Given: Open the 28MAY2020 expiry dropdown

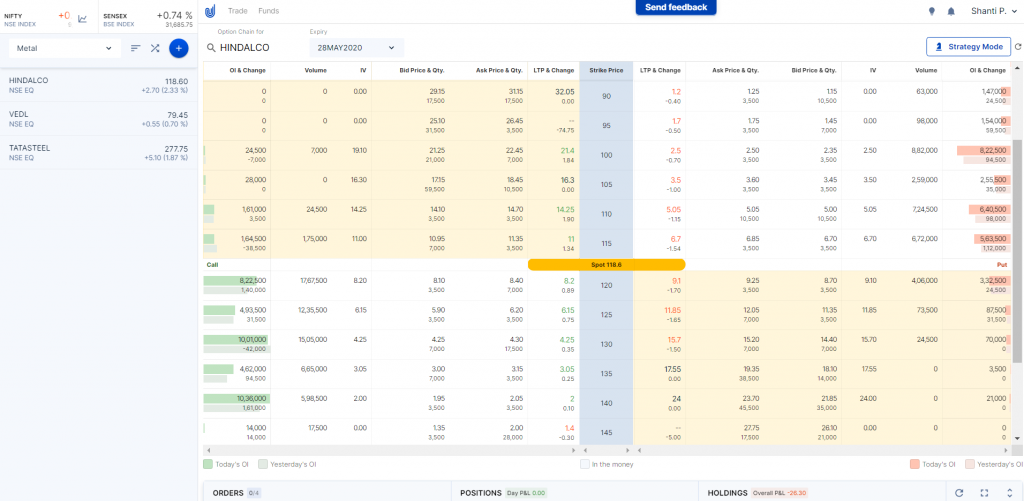Looking at the screenshot, I should click(357, 48).
